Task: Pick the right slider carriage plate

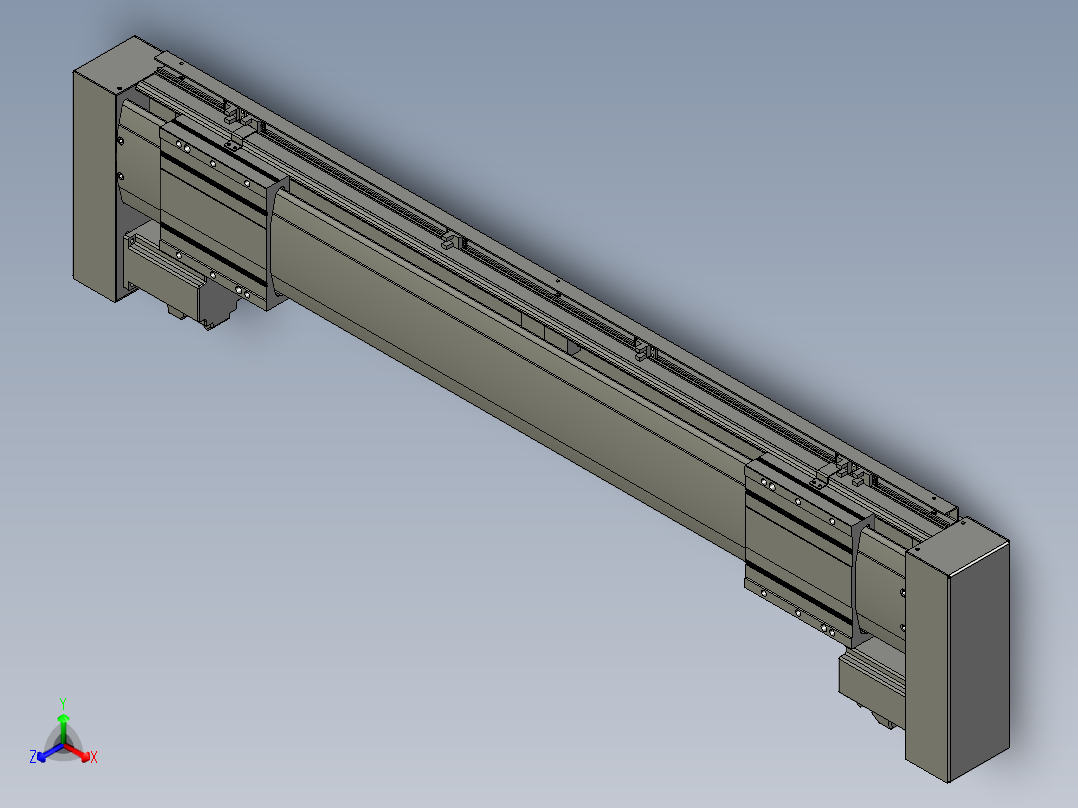Action: (800, 550)
